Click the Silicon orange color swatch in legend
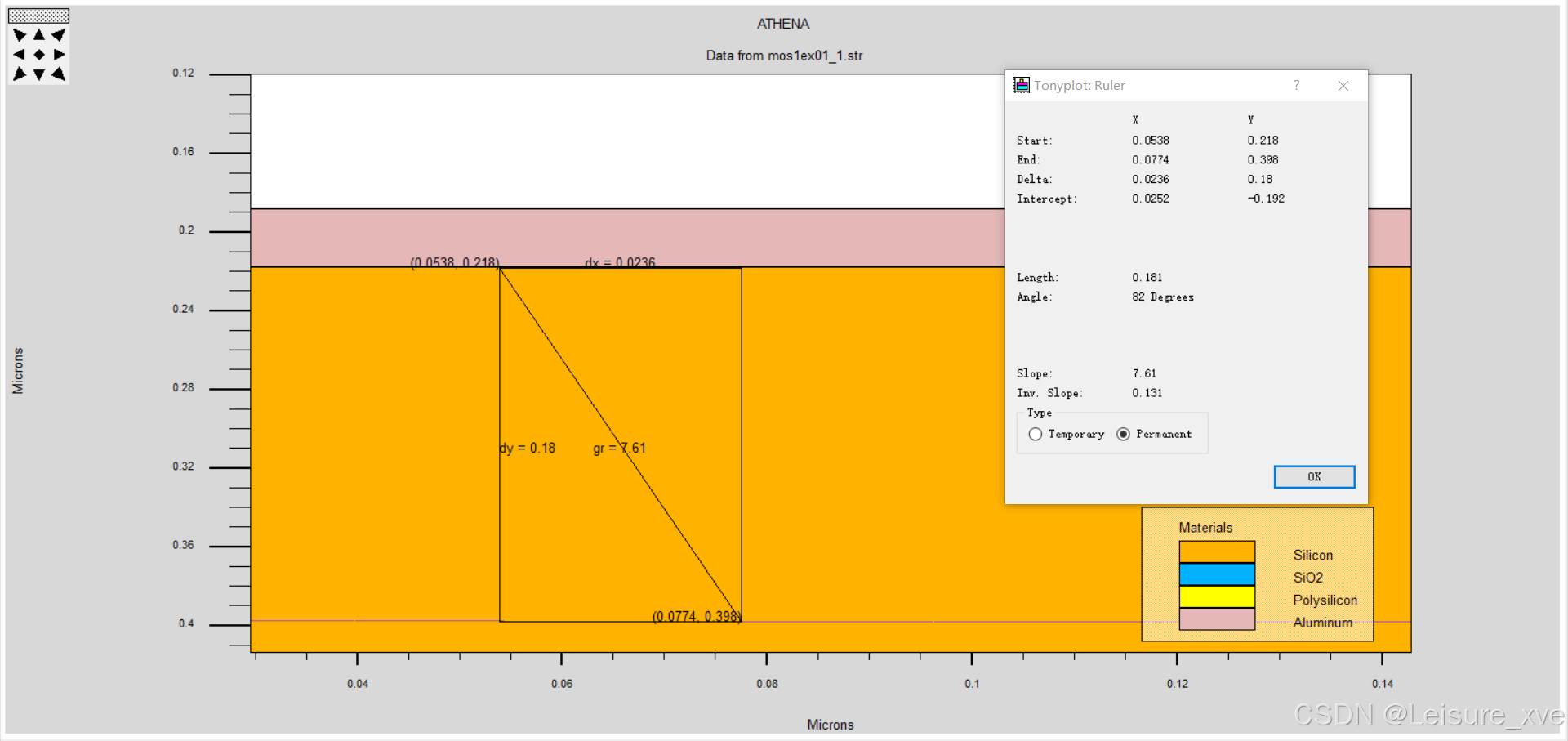Screen dimensions: 1568x741 (1217, 551)
